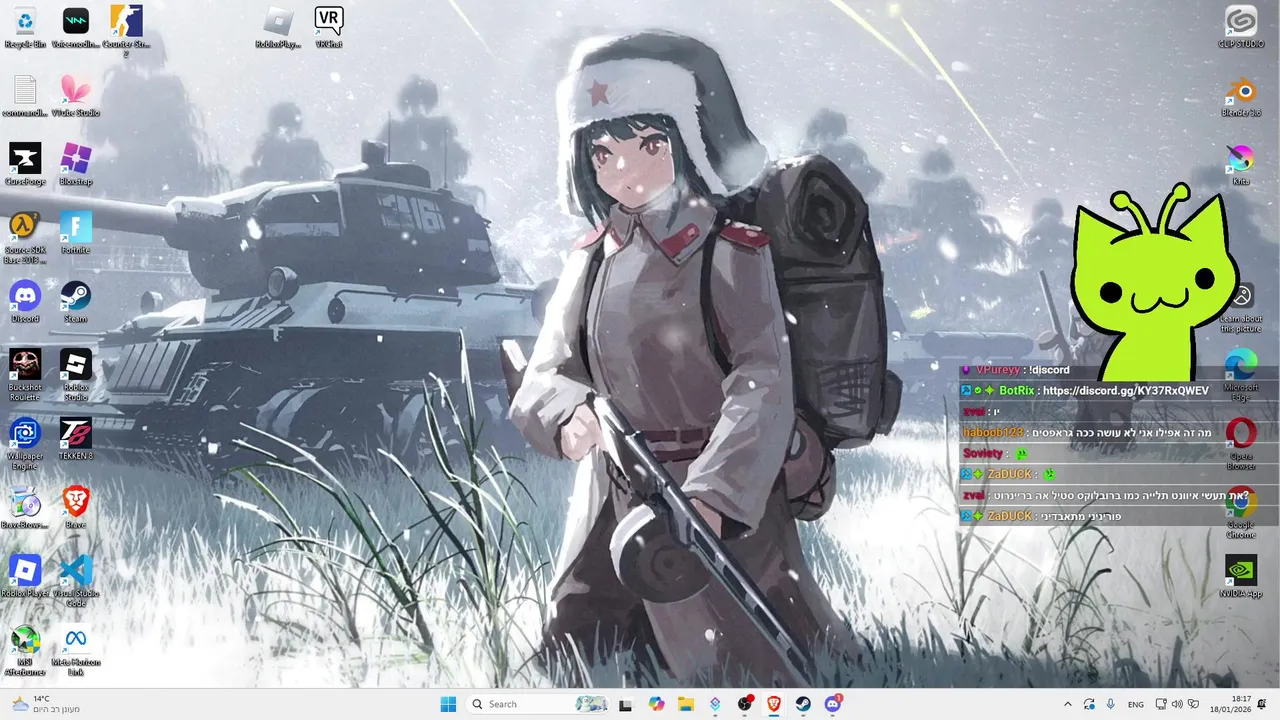Screen dimensions: 1280x720
Task: Open Task View from the taskbar
Action: coord(626,704)
